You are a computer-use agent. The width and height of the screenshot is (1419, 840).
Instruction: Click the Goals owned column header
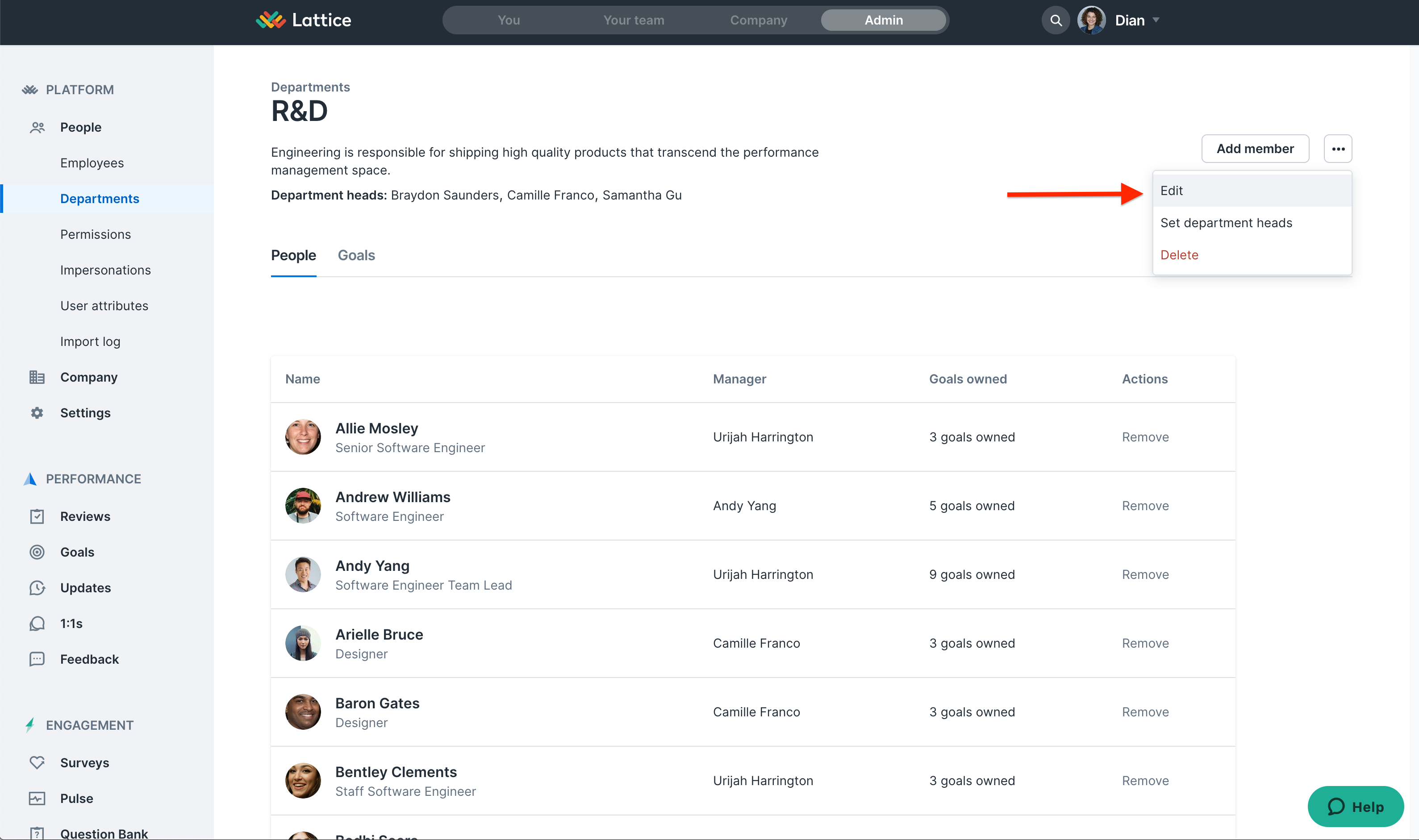tap(968, 379)
